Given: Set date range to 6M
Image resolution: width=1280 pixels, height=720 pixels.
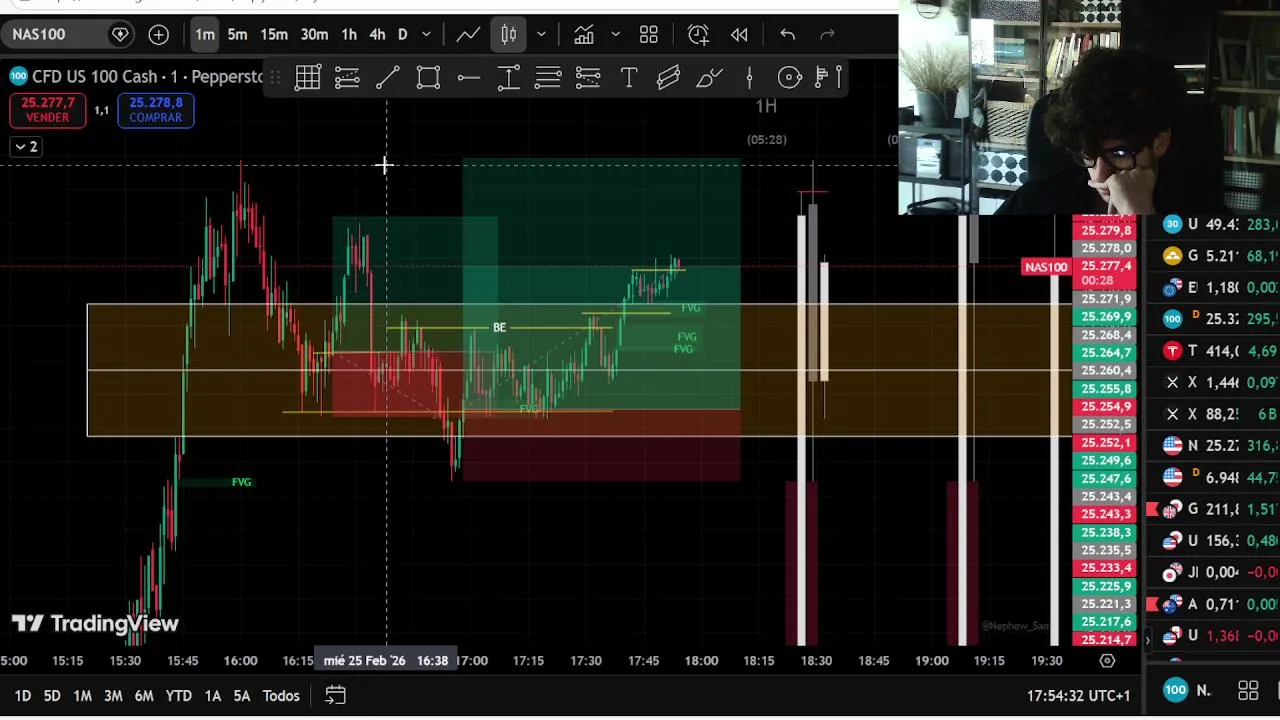Looking at the screenshot, I should [144, 696].
